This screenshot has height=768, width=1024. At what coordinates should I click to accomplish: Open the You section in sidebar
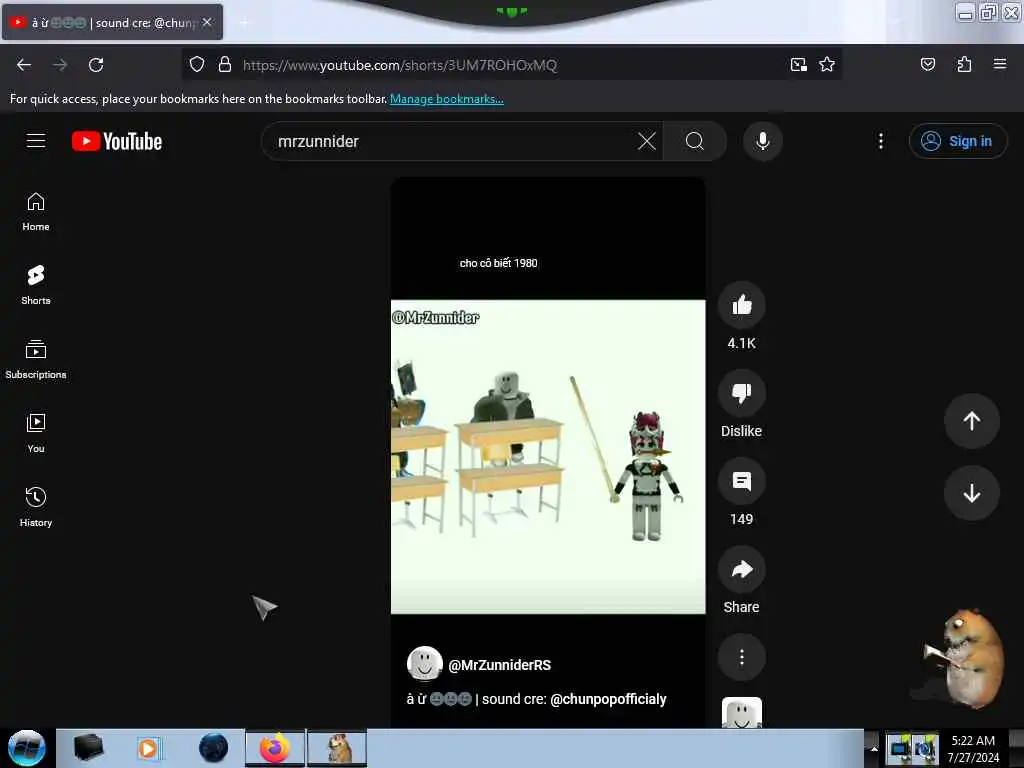coord(36,434)
